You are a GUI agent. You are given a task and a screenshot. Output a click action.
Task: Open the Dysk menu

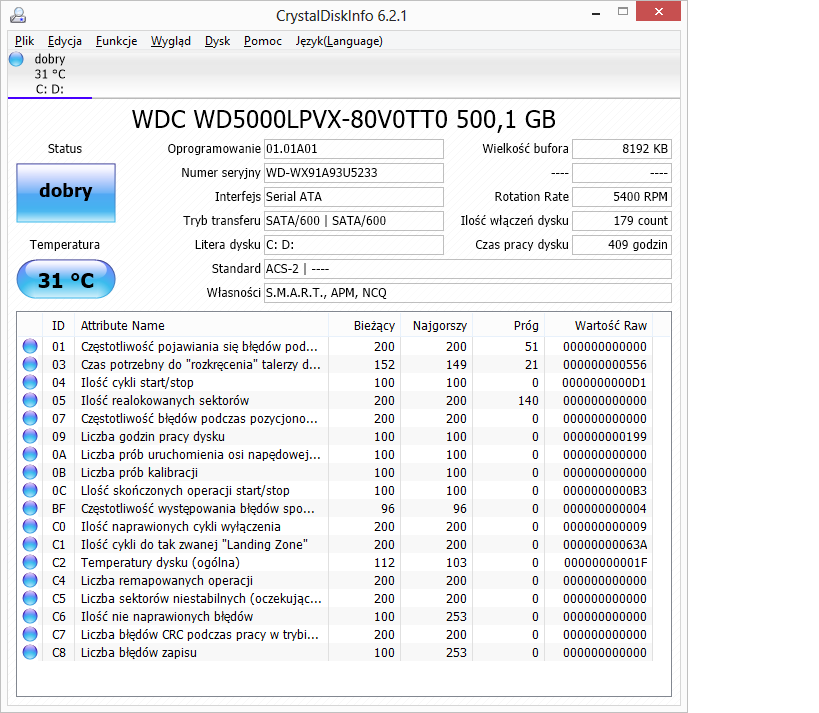click(217, 41)
